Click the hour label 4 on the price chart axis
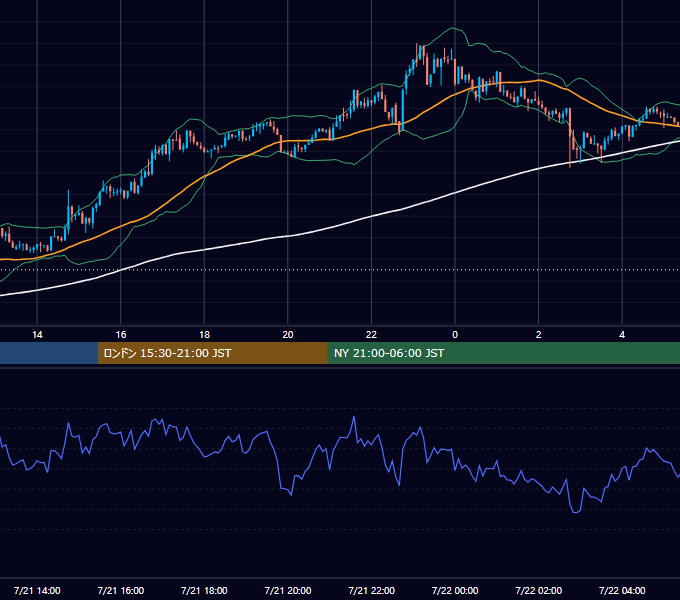Image resolution: width=680 pixels, height=600 pixels. [622, 335]
